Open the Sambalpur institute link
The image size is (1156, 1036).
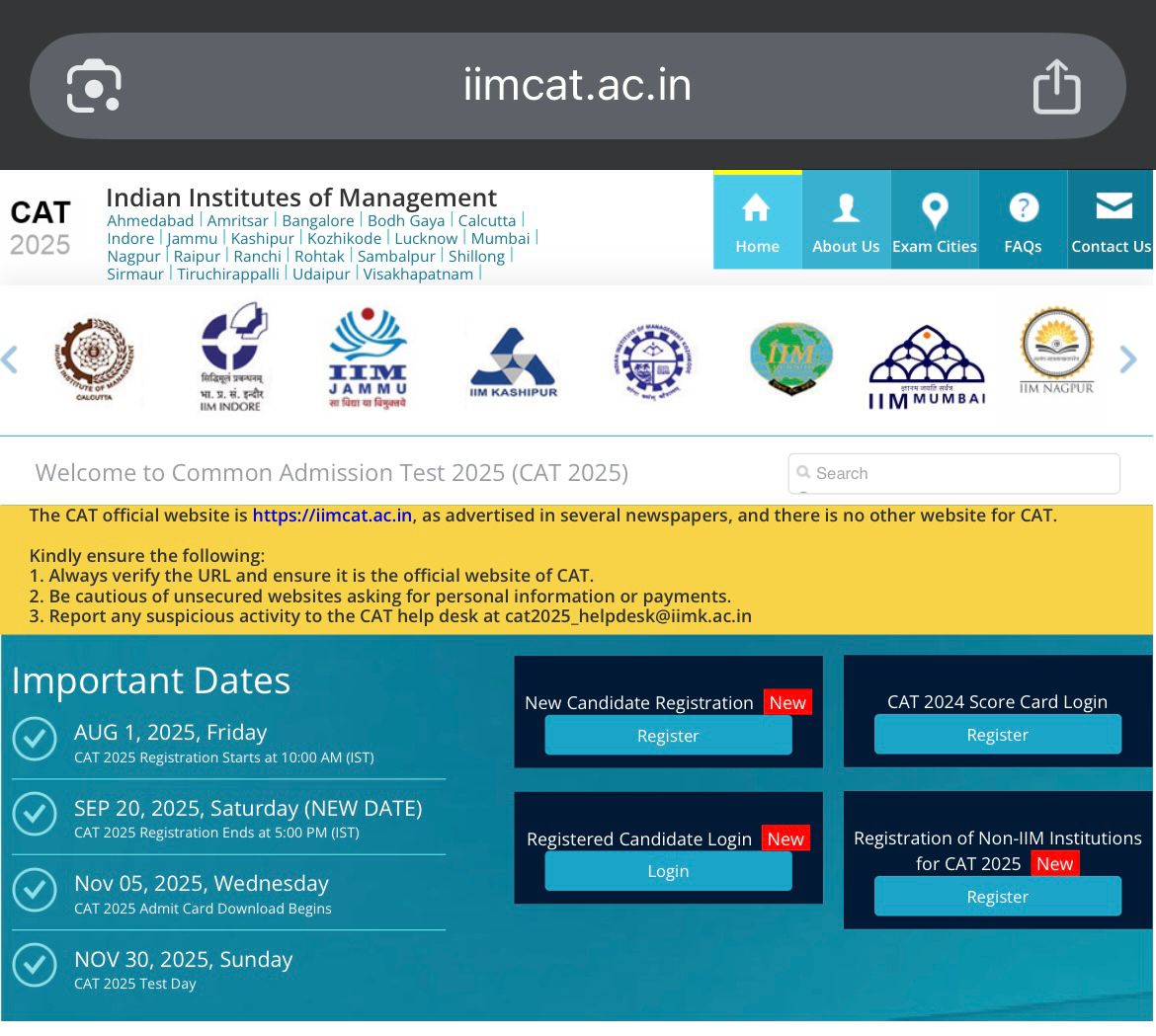(396, 256)
